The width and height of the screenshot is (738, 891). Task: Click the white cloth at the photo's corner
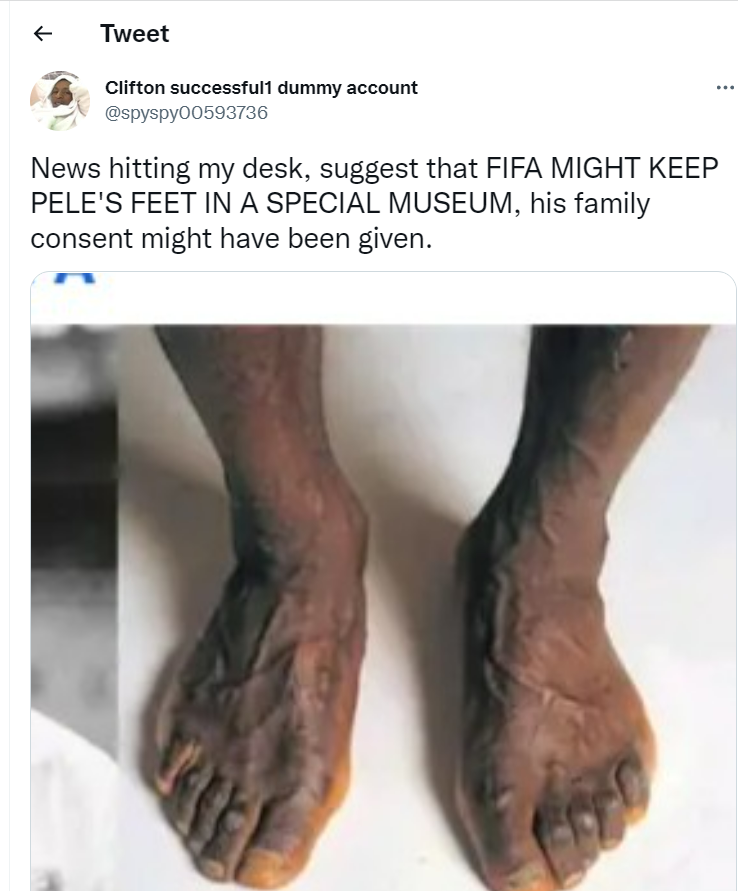[74, 807]
